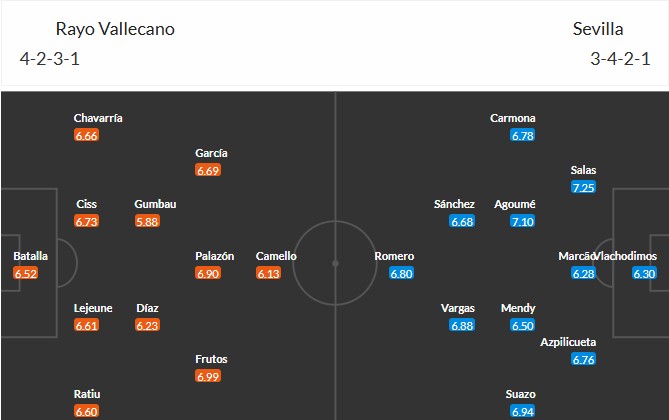The width and height of the screenshot is (669, 420).
Task: Click Ratiu's 6.60 rating badge
Action: pyautogui.click(x=86, y=411)
